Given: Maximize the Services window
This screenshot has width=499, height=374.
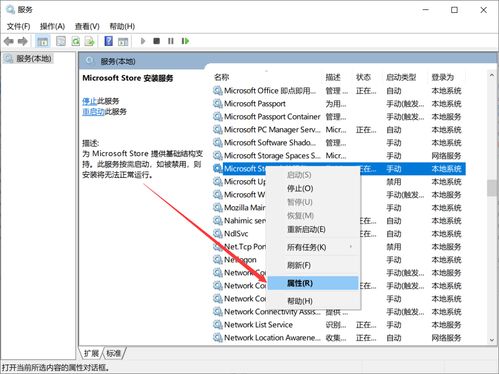Looking at the screenshot, I should pyautogui.click(x=454, y=10).
